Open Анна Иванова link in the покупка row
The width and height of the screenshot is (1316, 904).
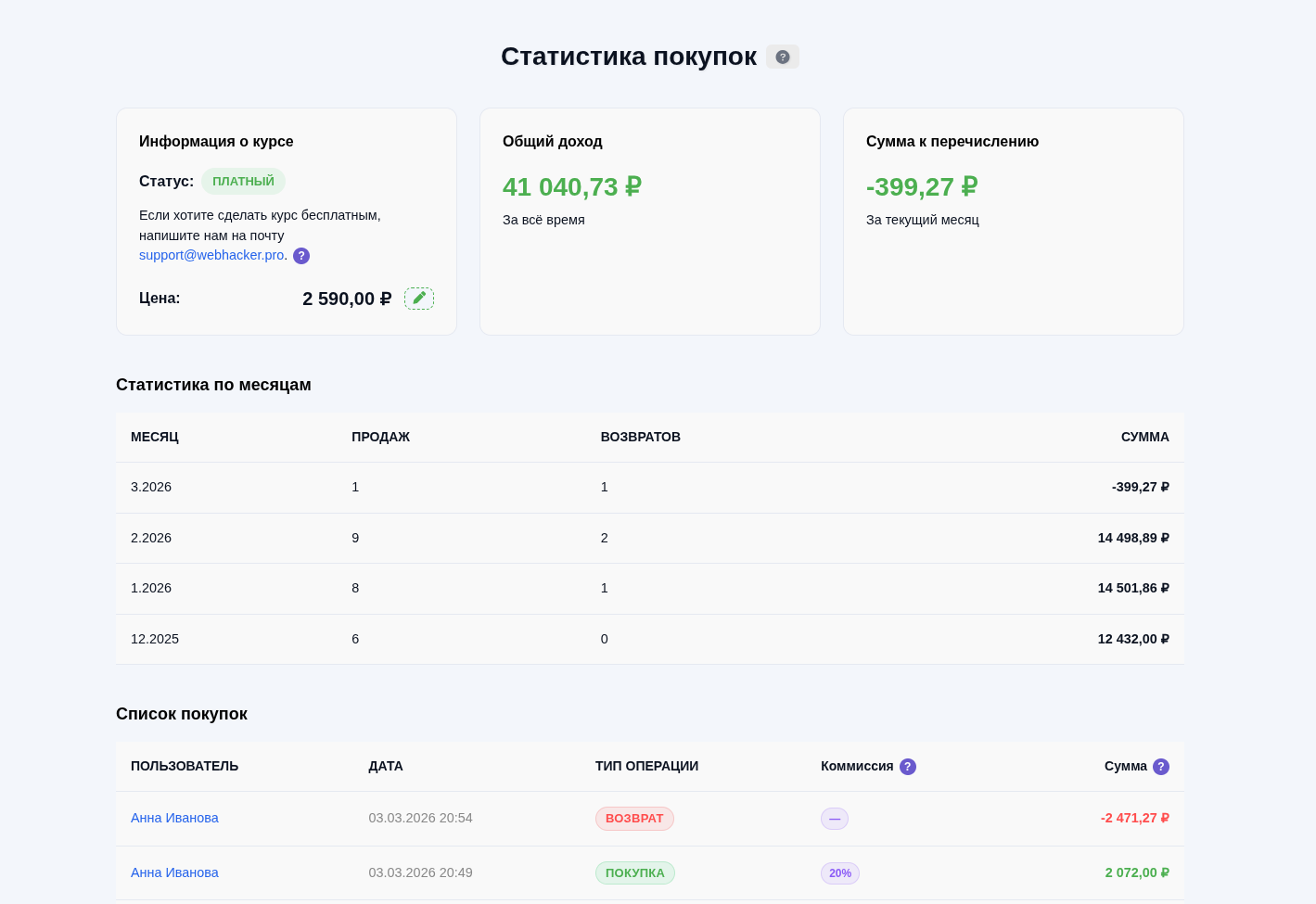pyautogui.click(x=174, y=872)
